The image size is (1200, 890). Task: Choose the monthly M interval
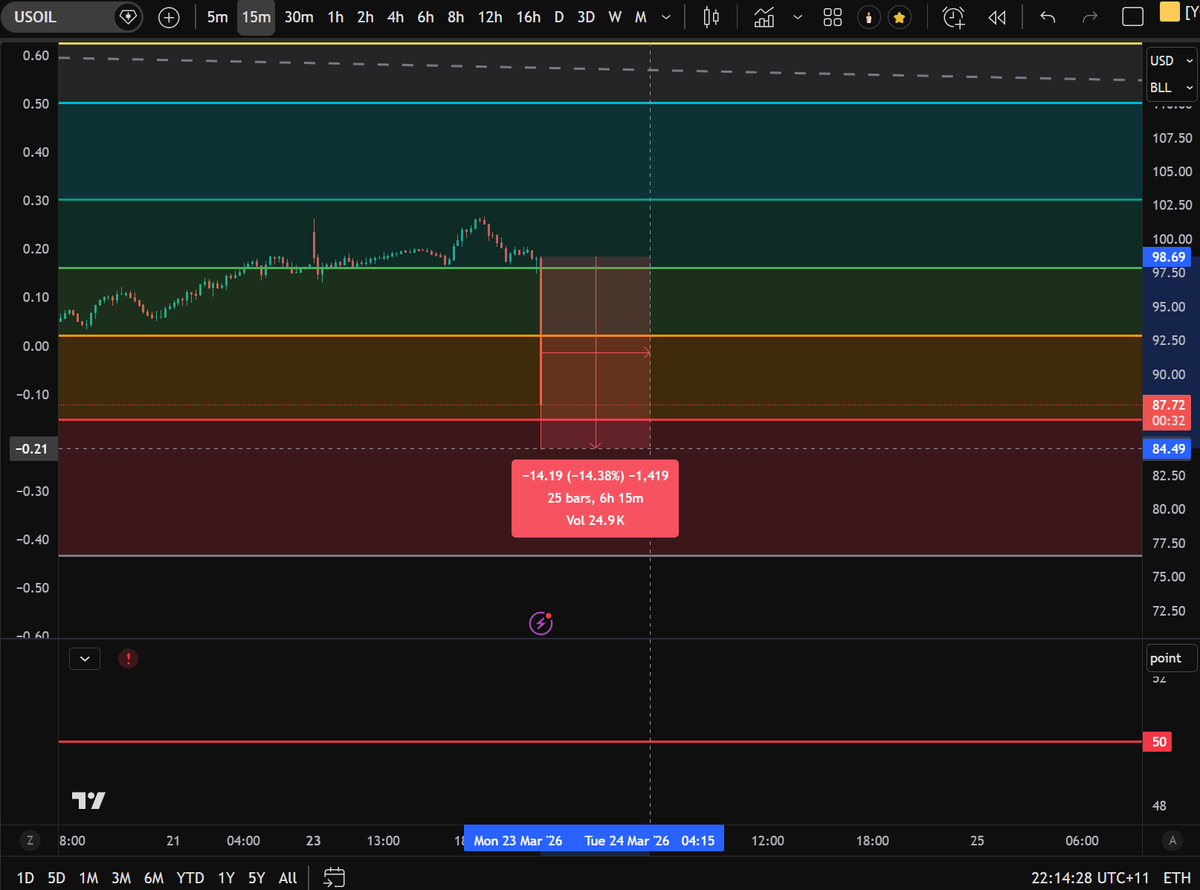pyautogui.click(x=640, y=17)
